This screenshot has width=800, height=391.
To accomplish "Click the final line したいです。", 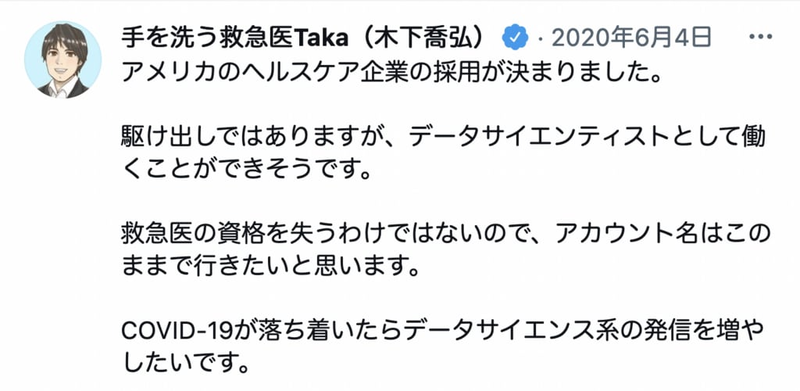I will click(x=186, y=364).
